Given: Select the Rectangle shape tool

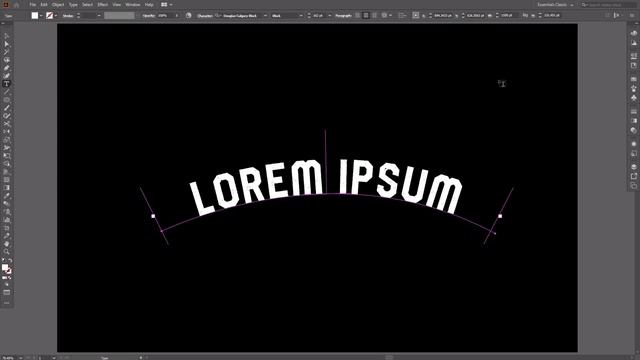Looking at the screenshot, I should [7, 100].
